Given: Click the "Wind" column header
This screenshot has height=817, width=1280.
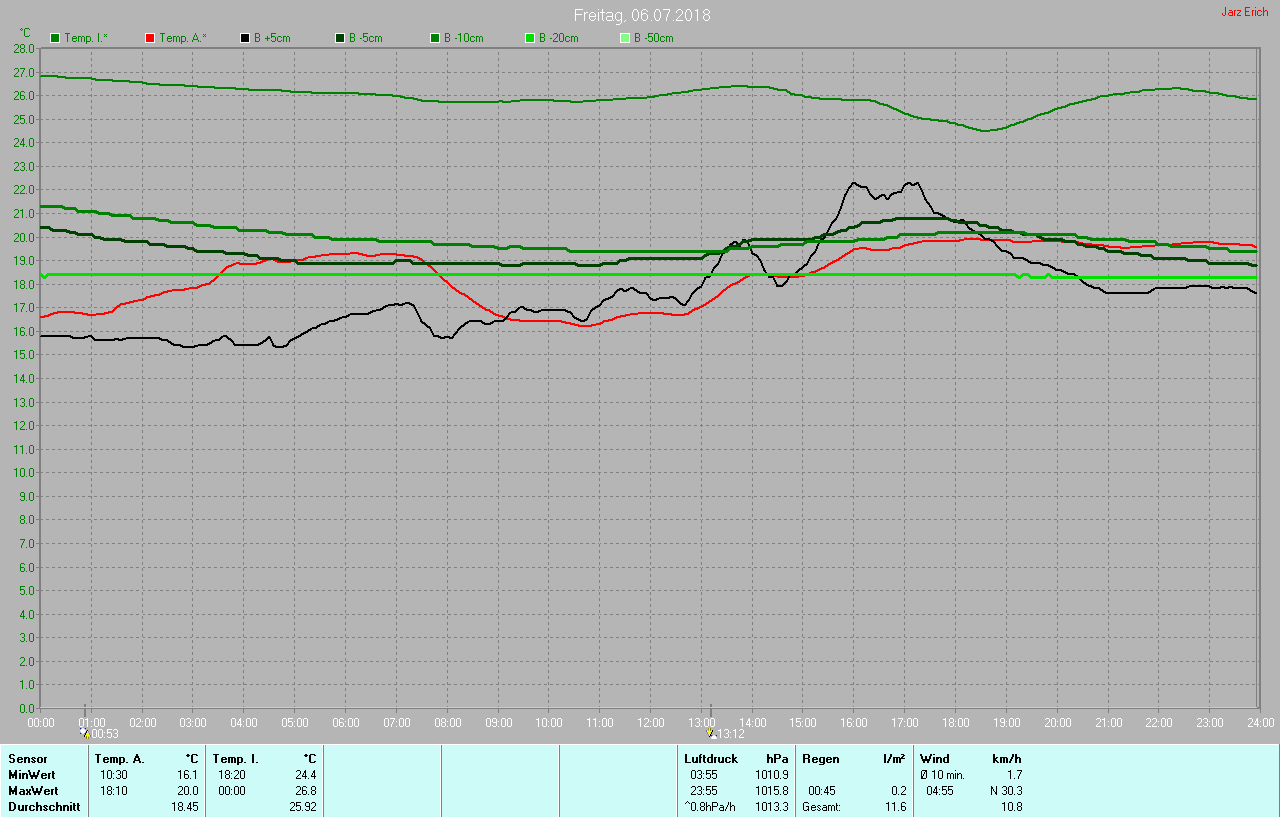Looking at the screenshot, I should click(935, 759).
